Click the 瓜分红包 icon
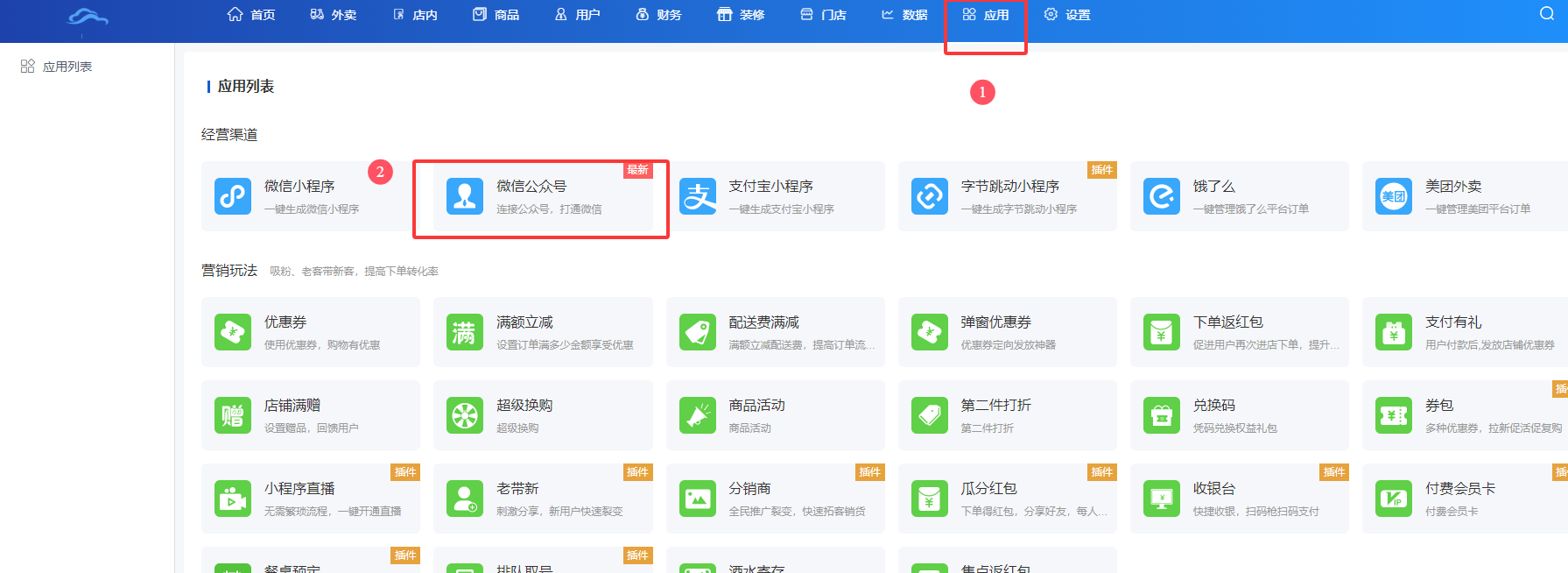This screenshot has height=573, width=1568. click(x=930, y=499)
